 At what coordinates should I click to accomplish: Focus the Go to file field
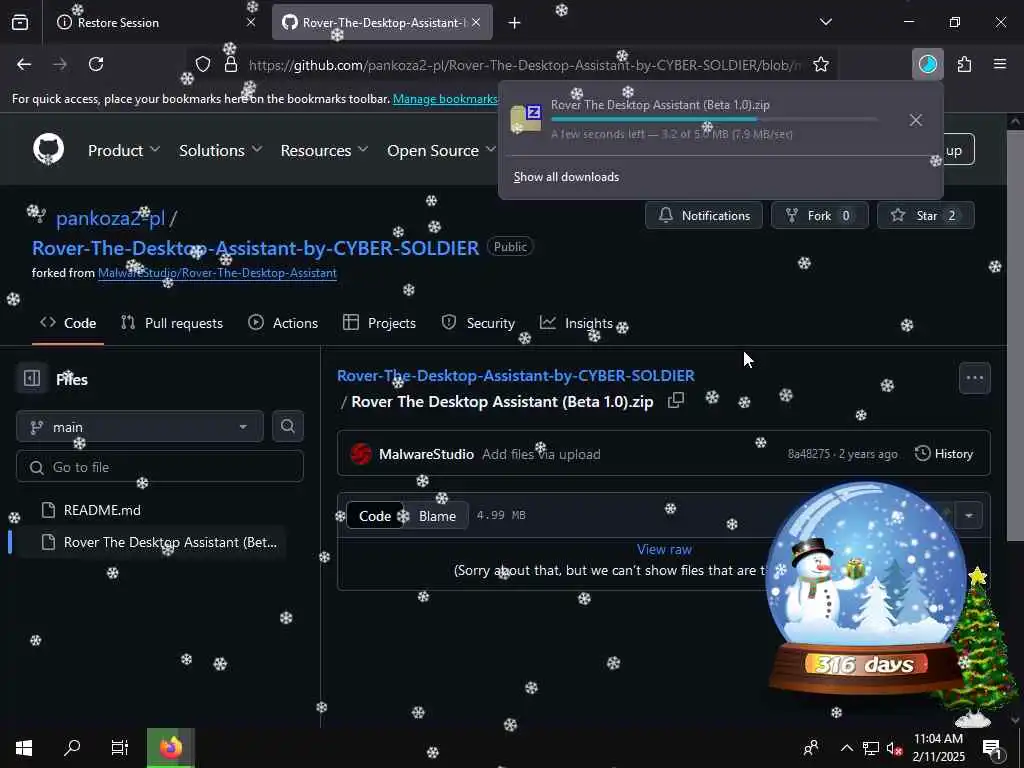160,467
